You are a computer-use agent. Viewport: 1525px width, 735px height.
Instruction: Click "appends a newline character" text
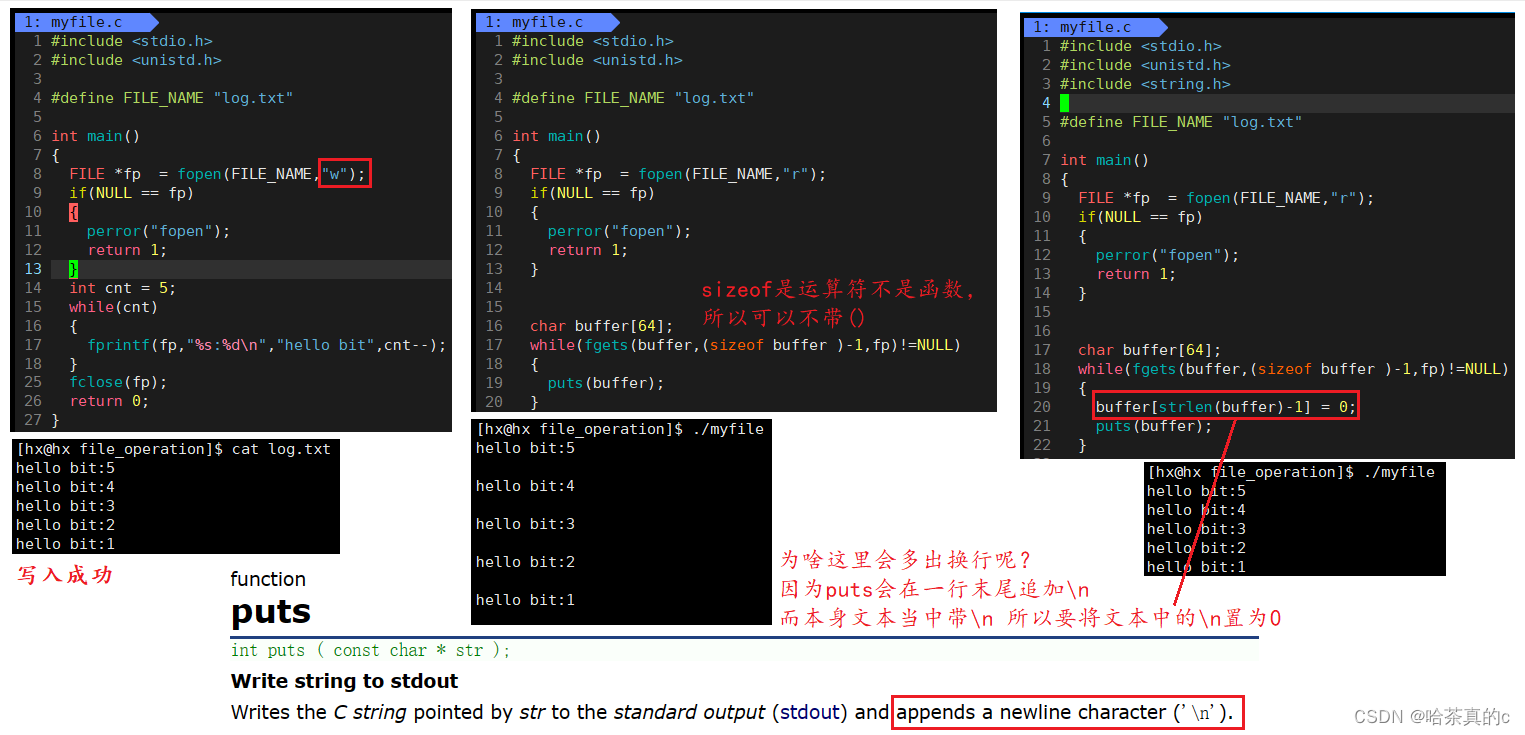tap(1031, 712)
